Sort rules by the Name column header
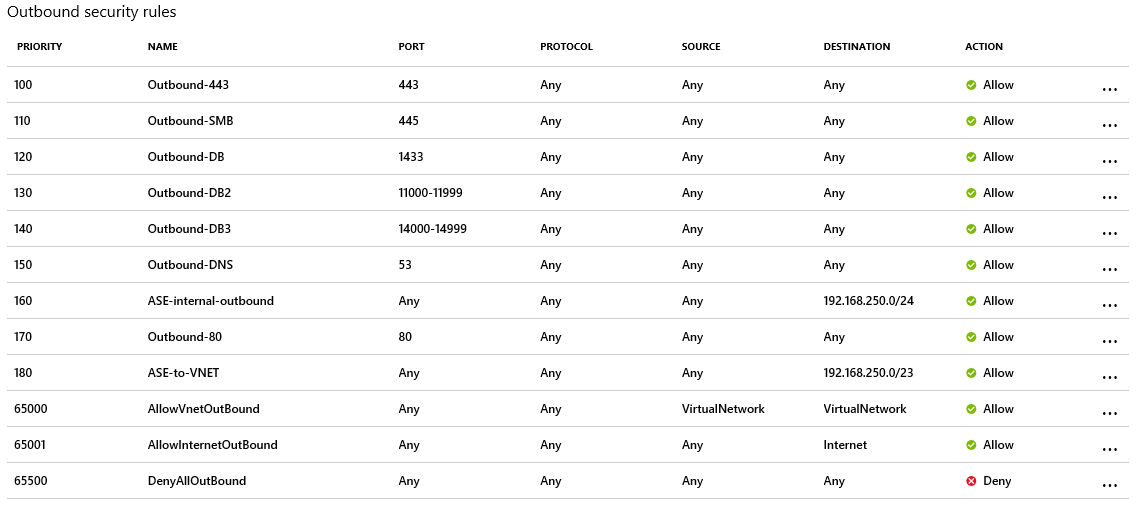 [x=162, y=47]
